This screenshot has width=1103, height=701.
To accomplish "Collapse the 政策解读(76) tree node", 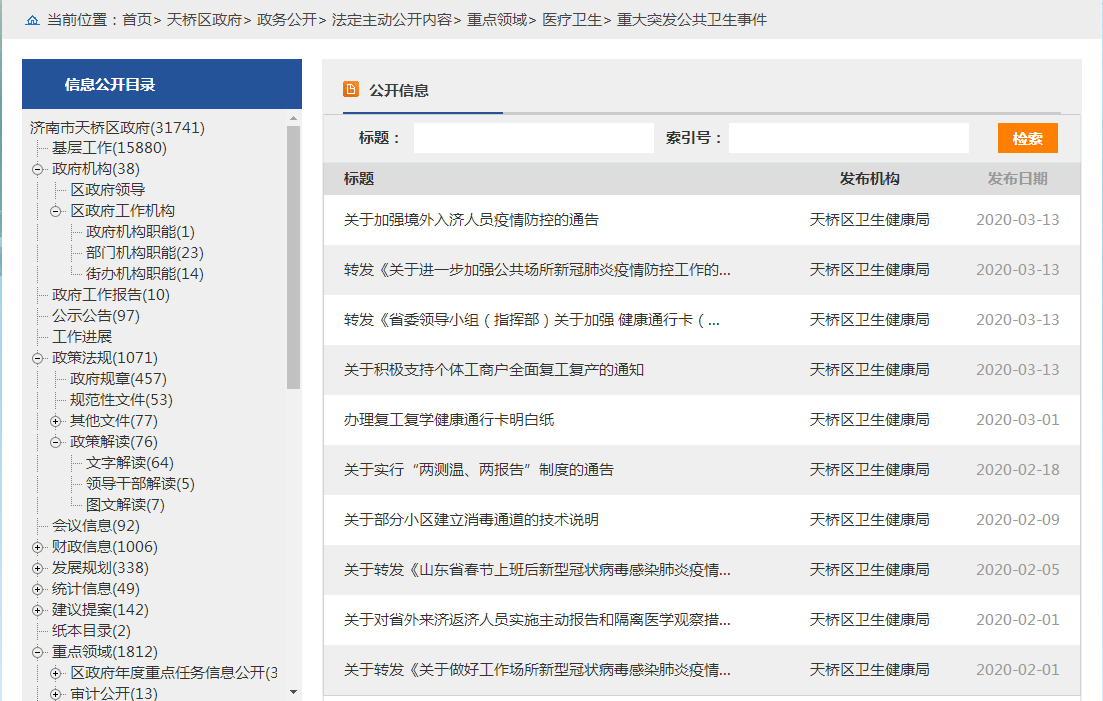I will point(56,443).
